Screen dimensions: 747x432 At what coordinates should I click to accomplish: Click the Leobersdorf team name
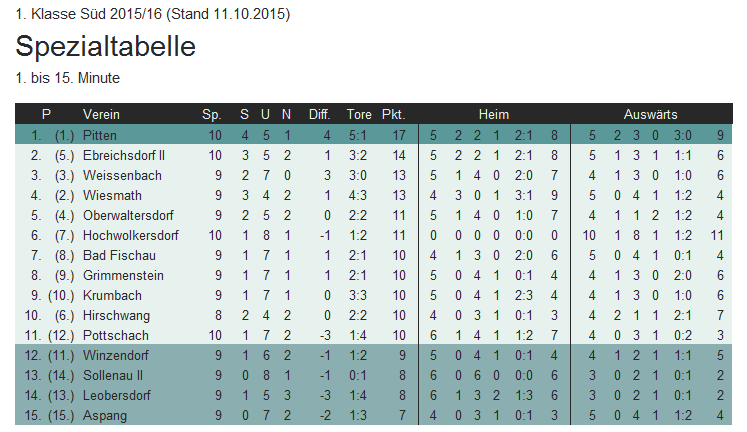[117, 395]
